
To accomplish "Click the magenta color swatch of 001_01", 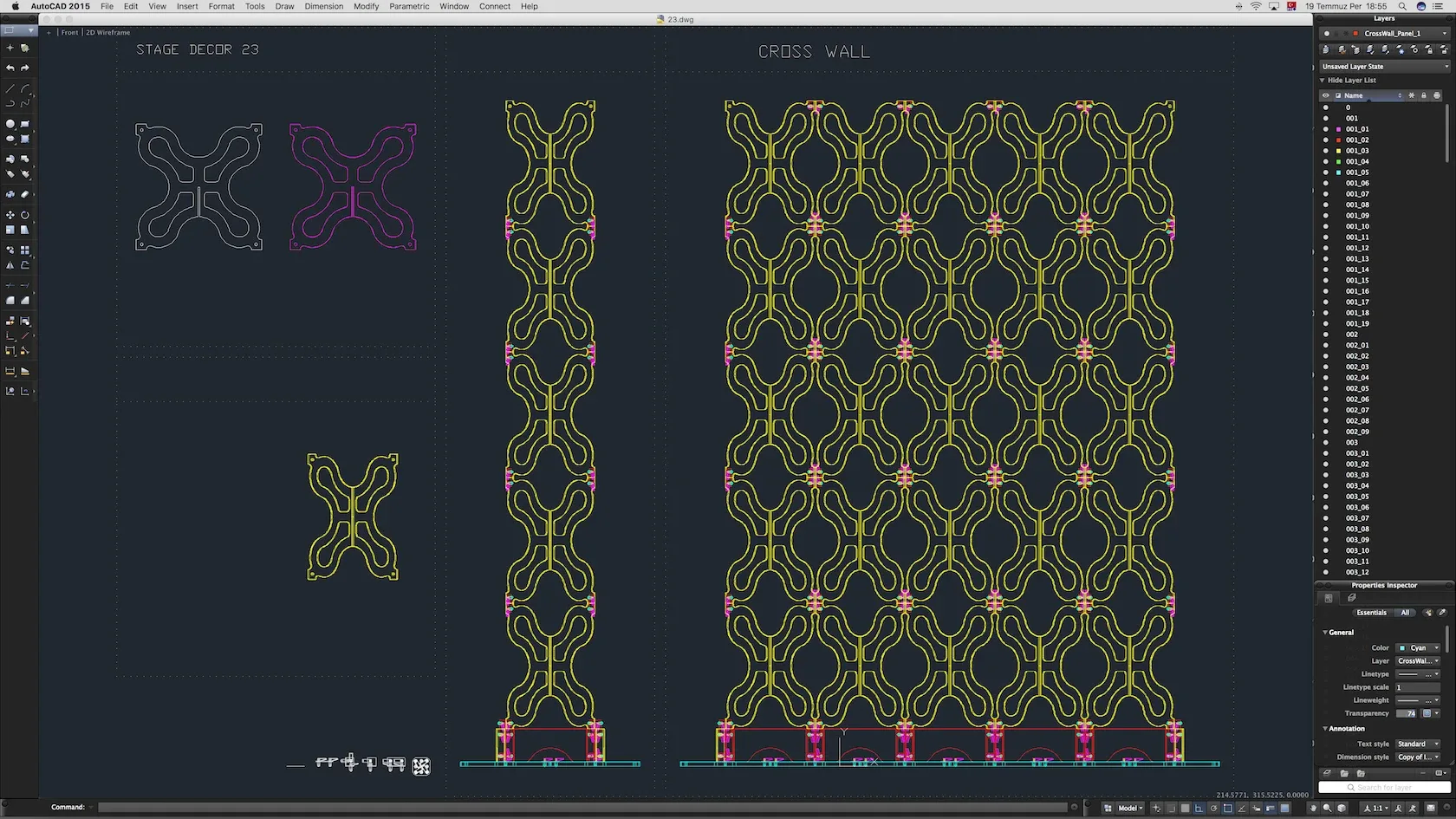I will coord(1338,129).
